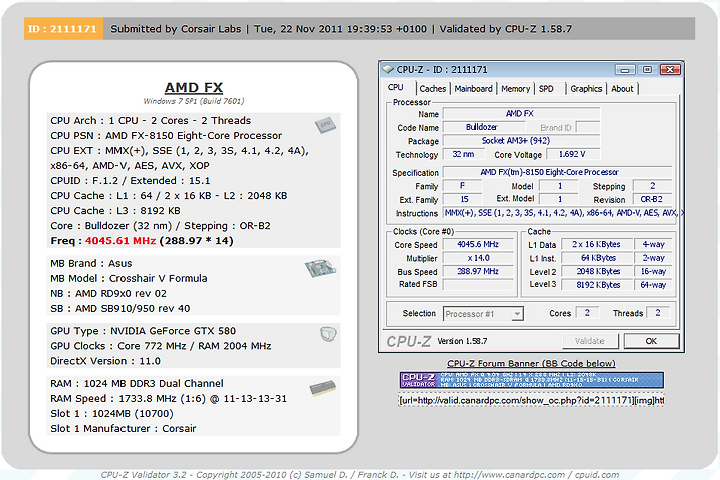Click the NB : AMD RD9x0 rev 02 line

coord(108,294)
